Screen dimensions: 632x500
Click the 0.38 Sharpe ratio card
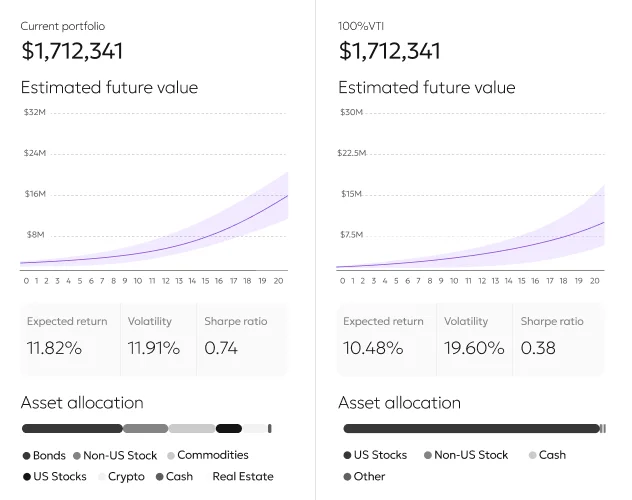(558, 337)
